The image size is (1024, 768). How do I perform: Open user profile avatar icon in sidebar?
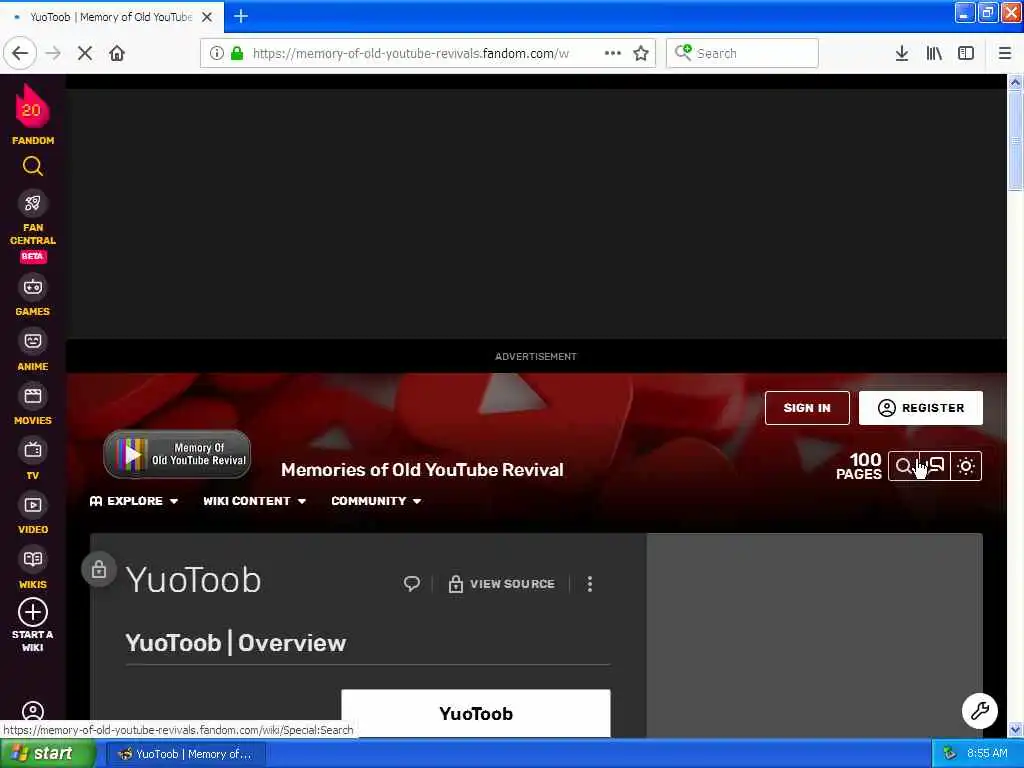pyautogui.click(x=33, y=712)
